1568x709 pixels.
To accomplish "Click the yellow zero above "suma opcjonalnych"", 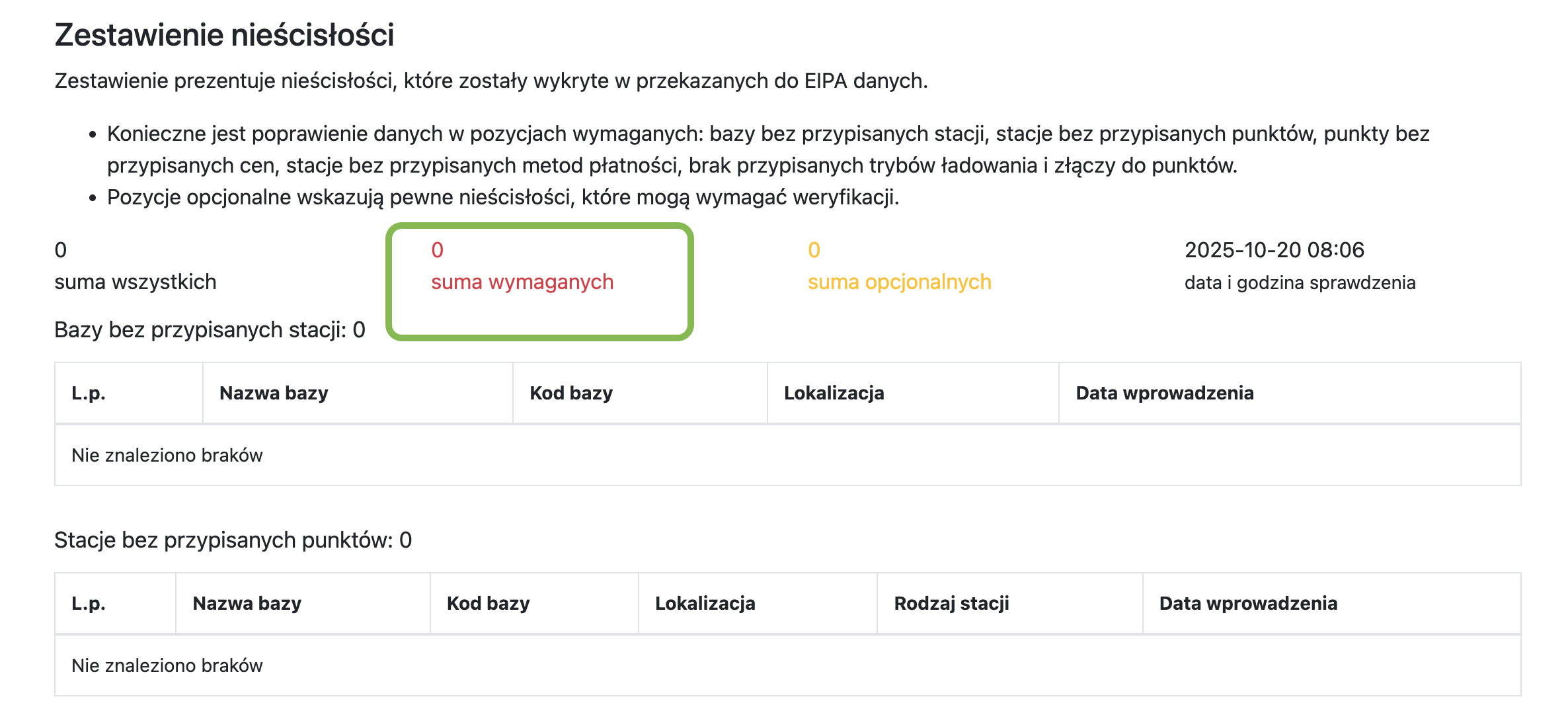I will pyautogui.click(x=814, y=250).
